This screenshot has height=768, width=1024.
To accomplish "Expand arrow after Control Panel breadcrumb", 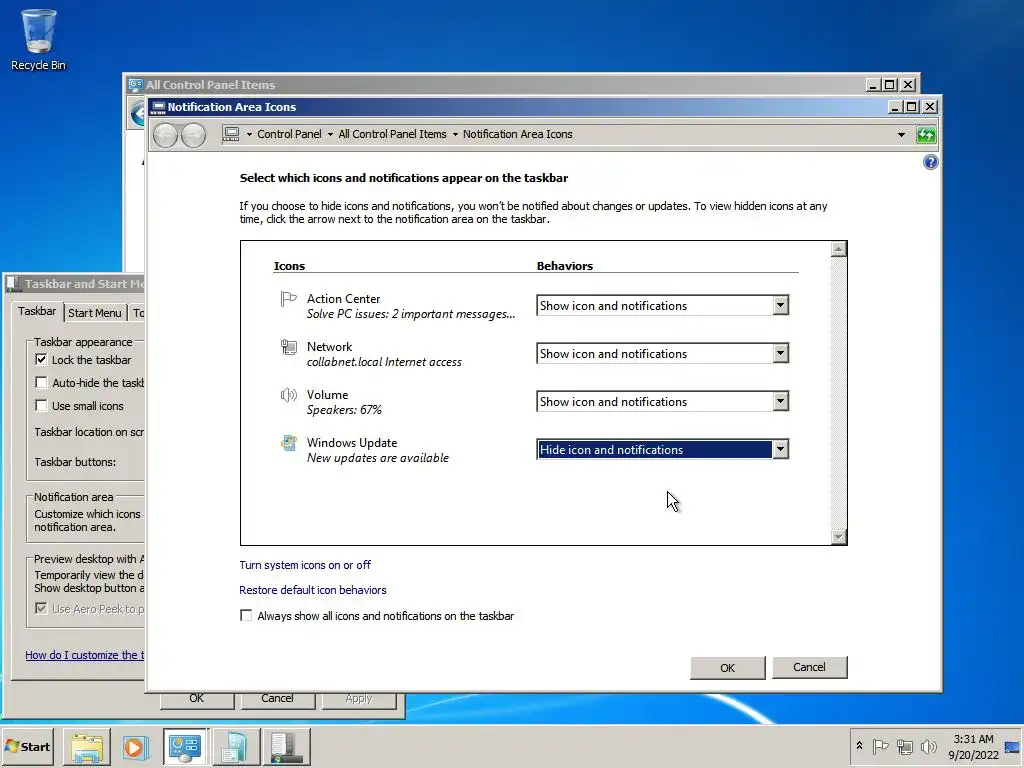I will (x=330, y=135).
